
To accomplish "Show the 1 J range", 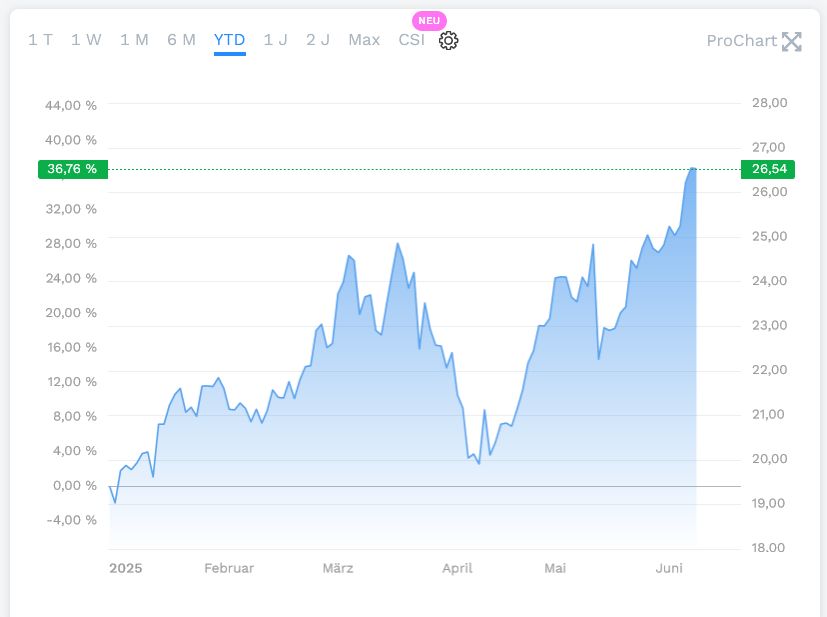I will pyautogui.click(x=275, y=40).
